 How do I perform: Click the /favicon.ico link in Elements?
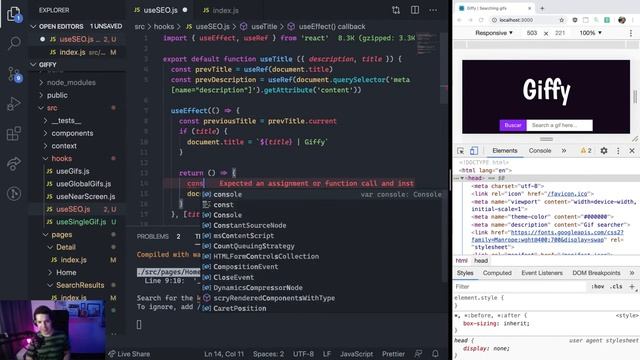tap(567, 194)
